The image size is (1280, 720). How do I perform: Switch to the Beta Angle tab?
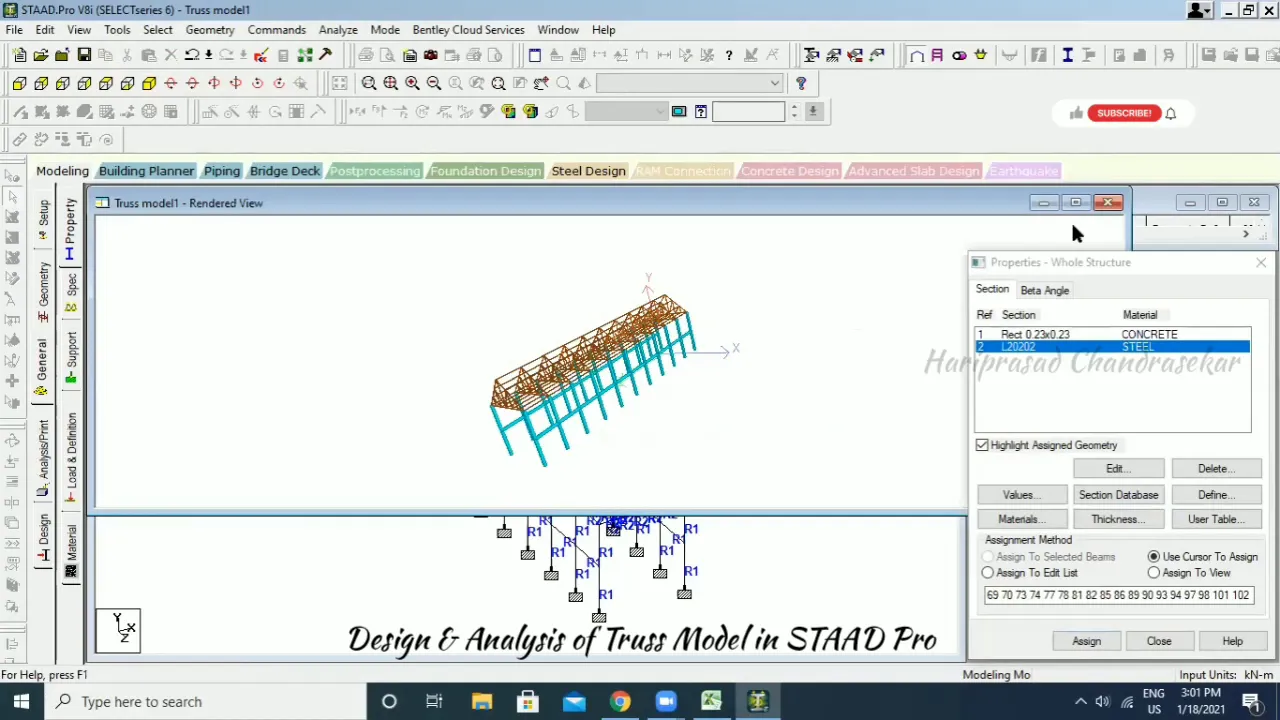coord(1044,290)
